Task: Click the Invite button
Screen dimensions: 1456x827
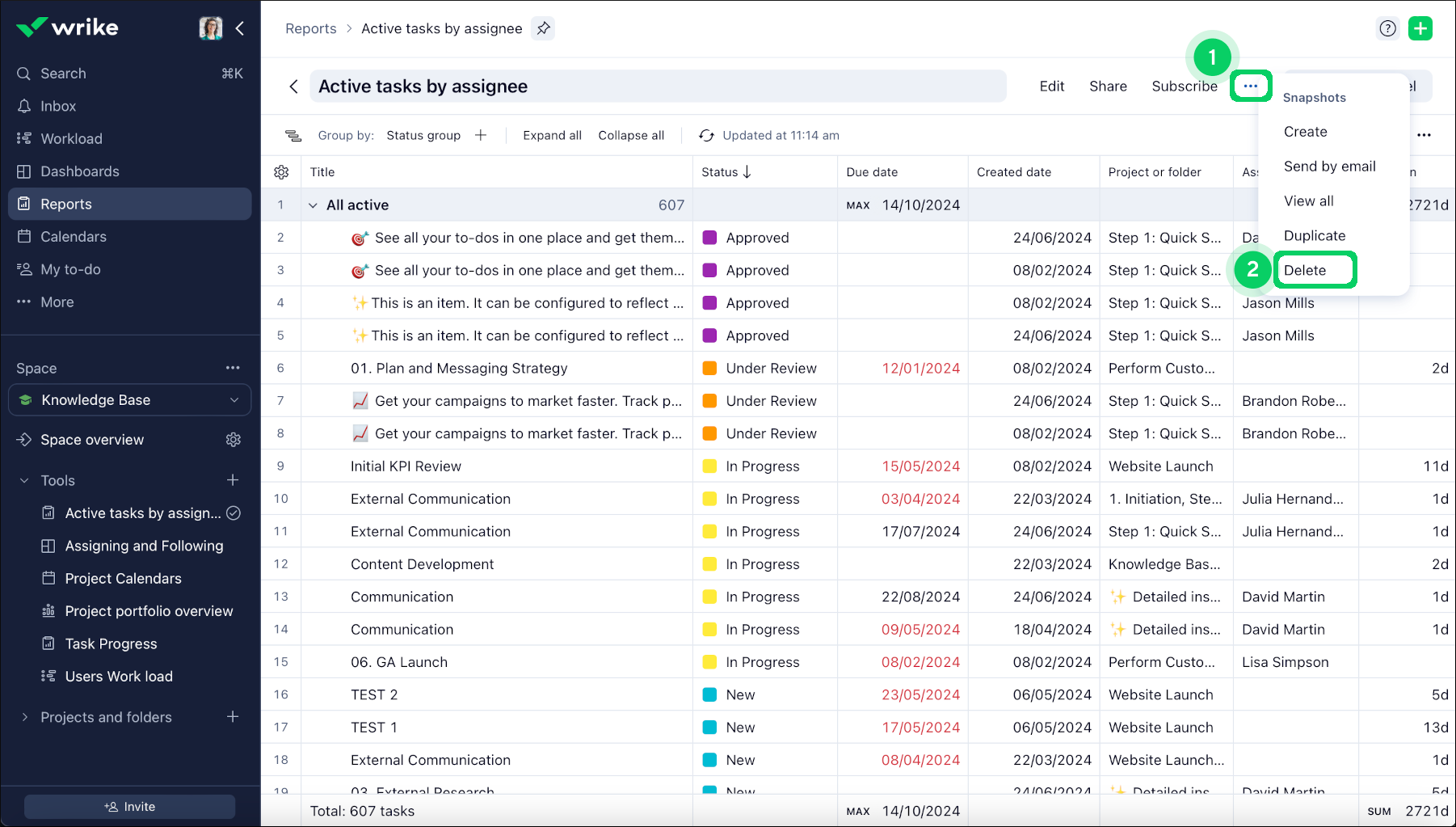Action: (x=129, y=807)
